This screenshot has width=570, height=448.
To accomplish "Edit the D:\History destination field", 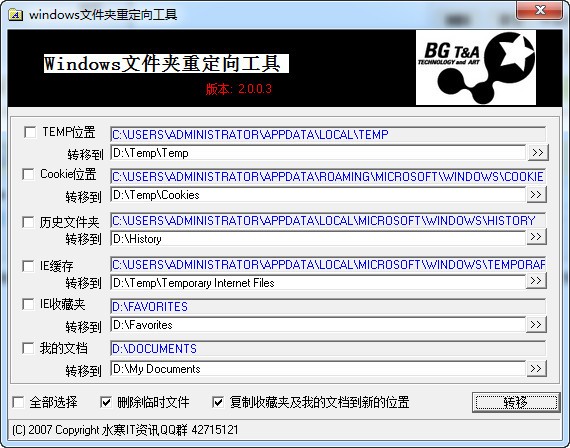I will (318, 239).
